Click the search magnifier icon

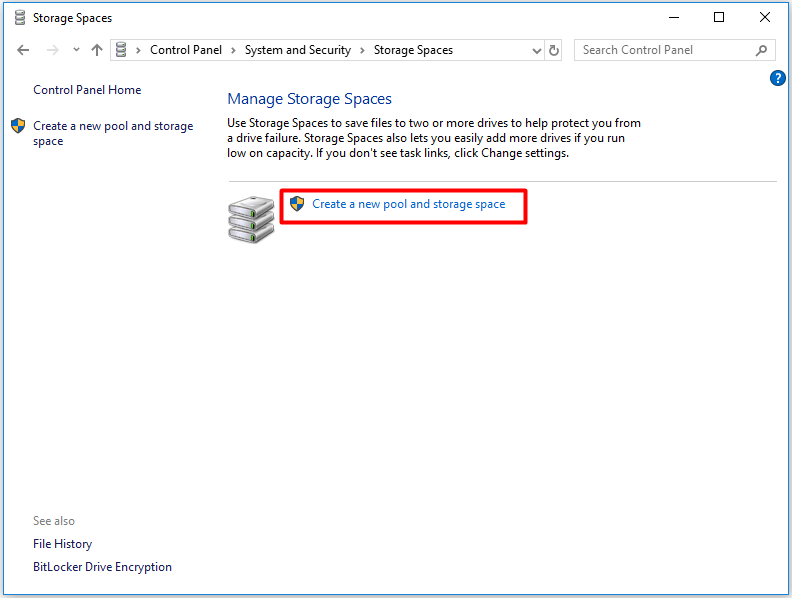[762, 50]
